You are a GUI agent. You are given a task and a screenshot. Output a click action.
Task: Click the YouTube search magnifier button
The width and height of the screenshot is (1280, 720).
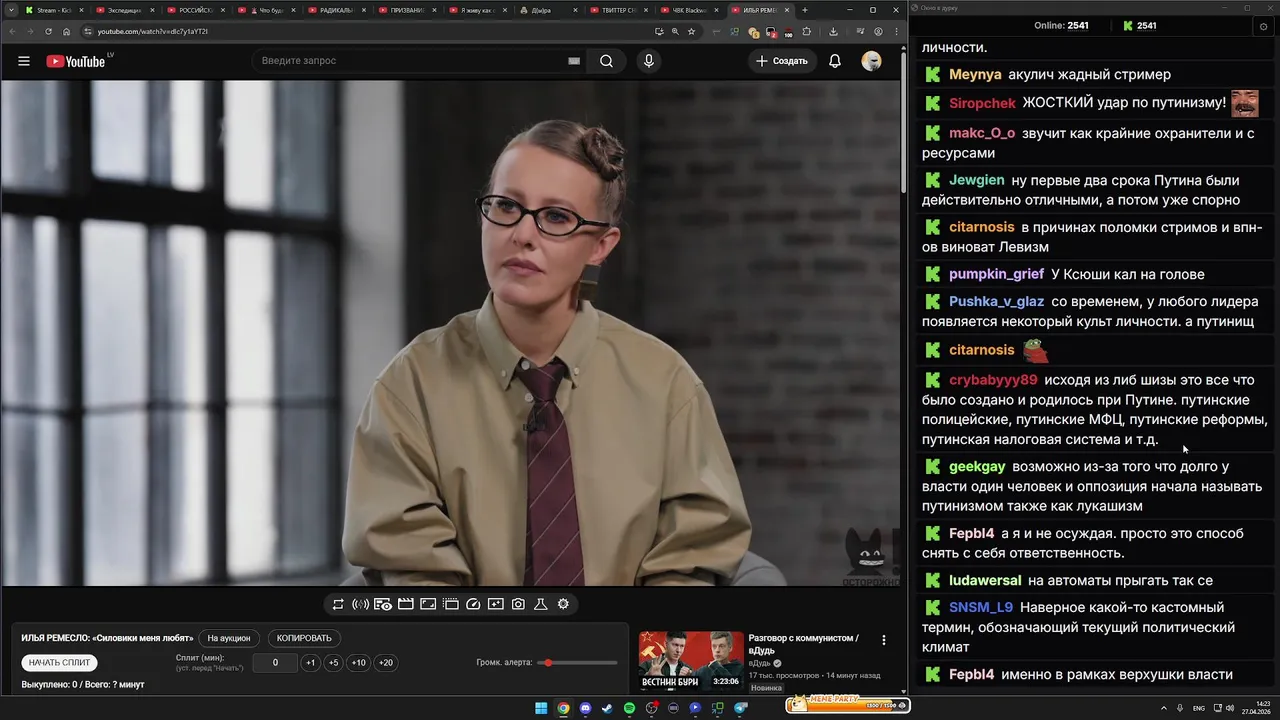click(x=606, y=61)
